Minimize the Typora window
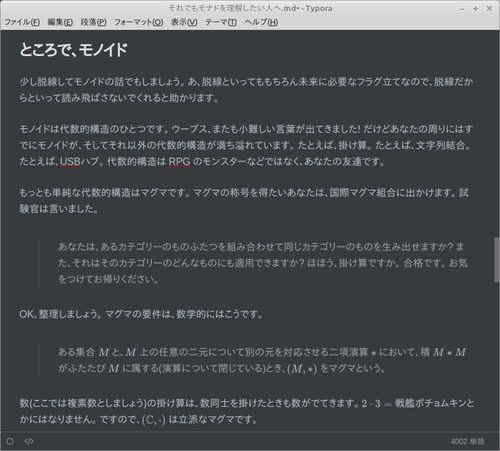The width and height of the screenshot is (500, 451). [462, 9]
